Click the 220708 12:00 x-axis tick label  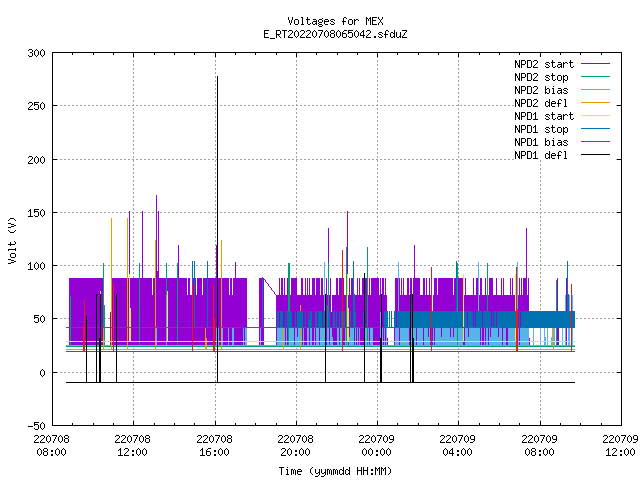133,445
